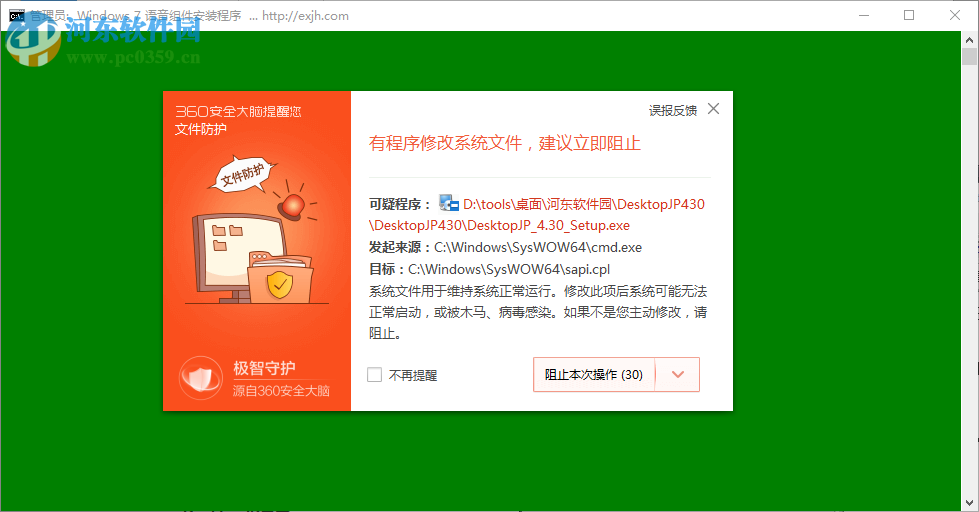Maximize the command prompt window
The height and width of the screenshot is (512, 979).
909,16
